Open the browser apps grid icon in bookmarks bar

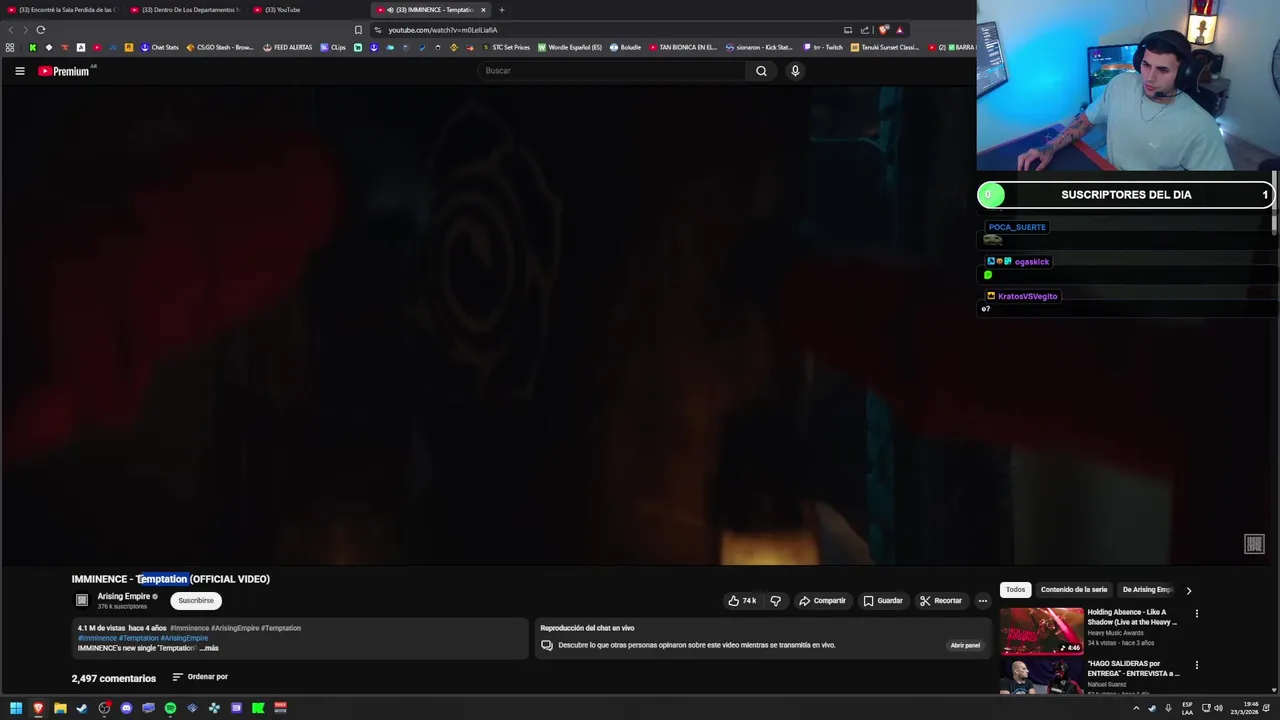tap(10, 47)
